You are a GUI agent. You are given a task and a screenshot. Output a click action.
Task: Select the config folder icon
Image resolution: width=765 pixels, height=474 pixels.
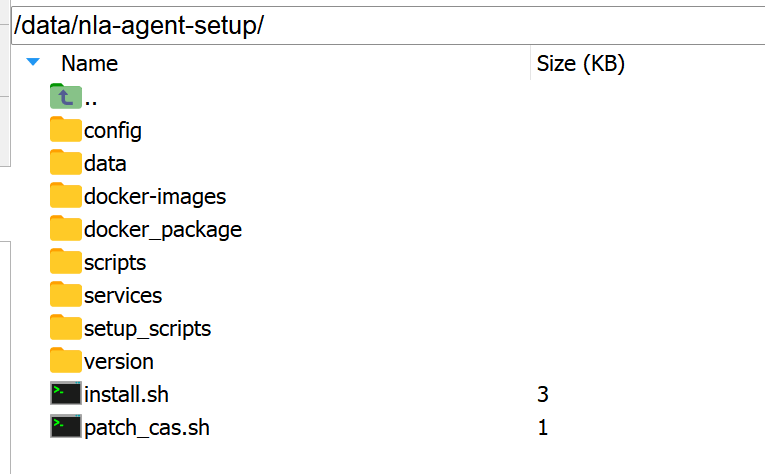[x=65, y=130]
